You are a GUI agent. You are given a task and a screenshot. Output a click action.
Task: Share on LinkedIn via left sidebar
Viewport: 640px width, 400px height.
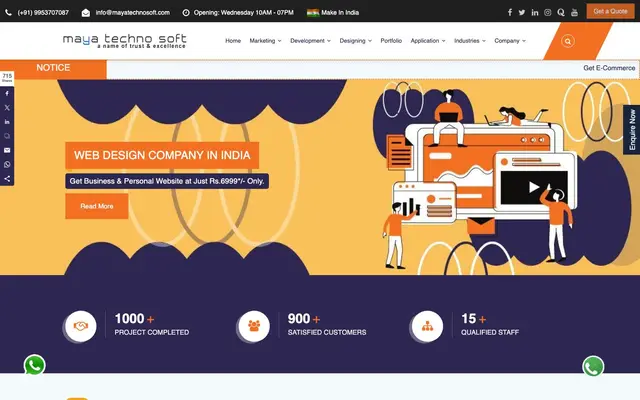(x=7, y=122)
